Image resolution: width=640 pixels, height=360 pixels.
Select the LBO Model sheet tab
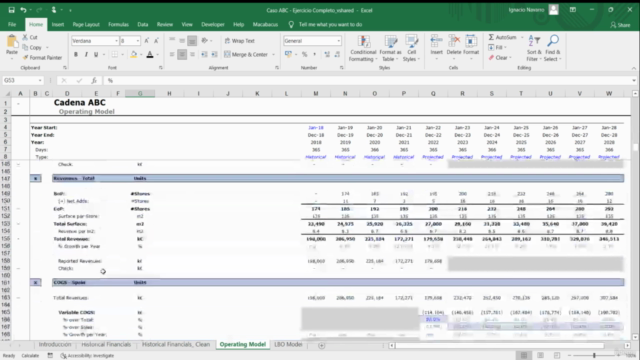coord(289,344)
